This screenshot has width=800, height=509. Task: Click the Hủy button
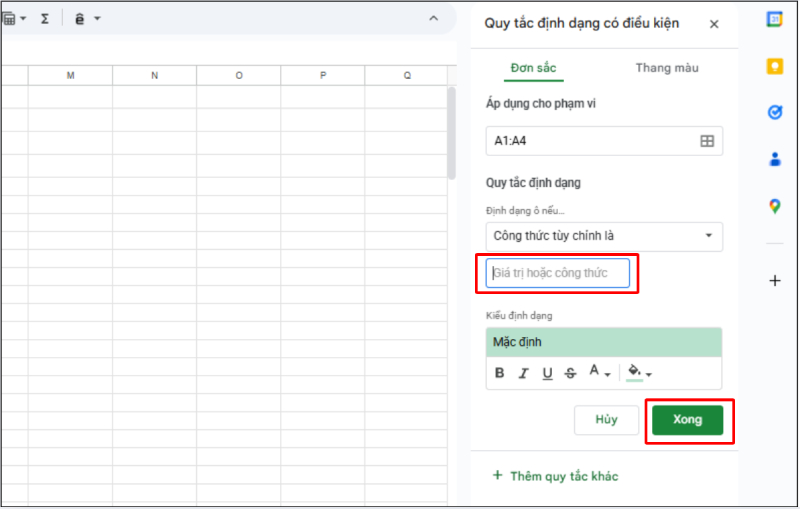(606, 420)
